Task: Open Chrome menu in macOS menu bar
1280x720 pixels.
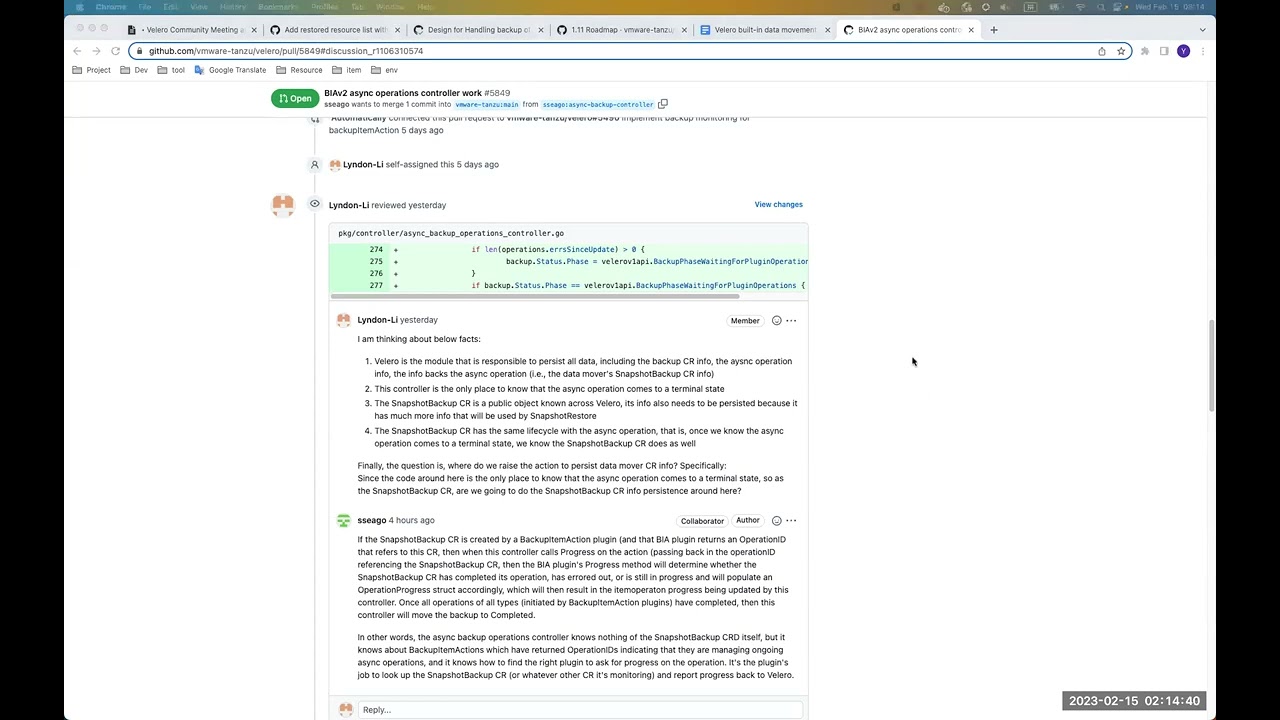Action: pyautogui.click(x=111, y=7)
